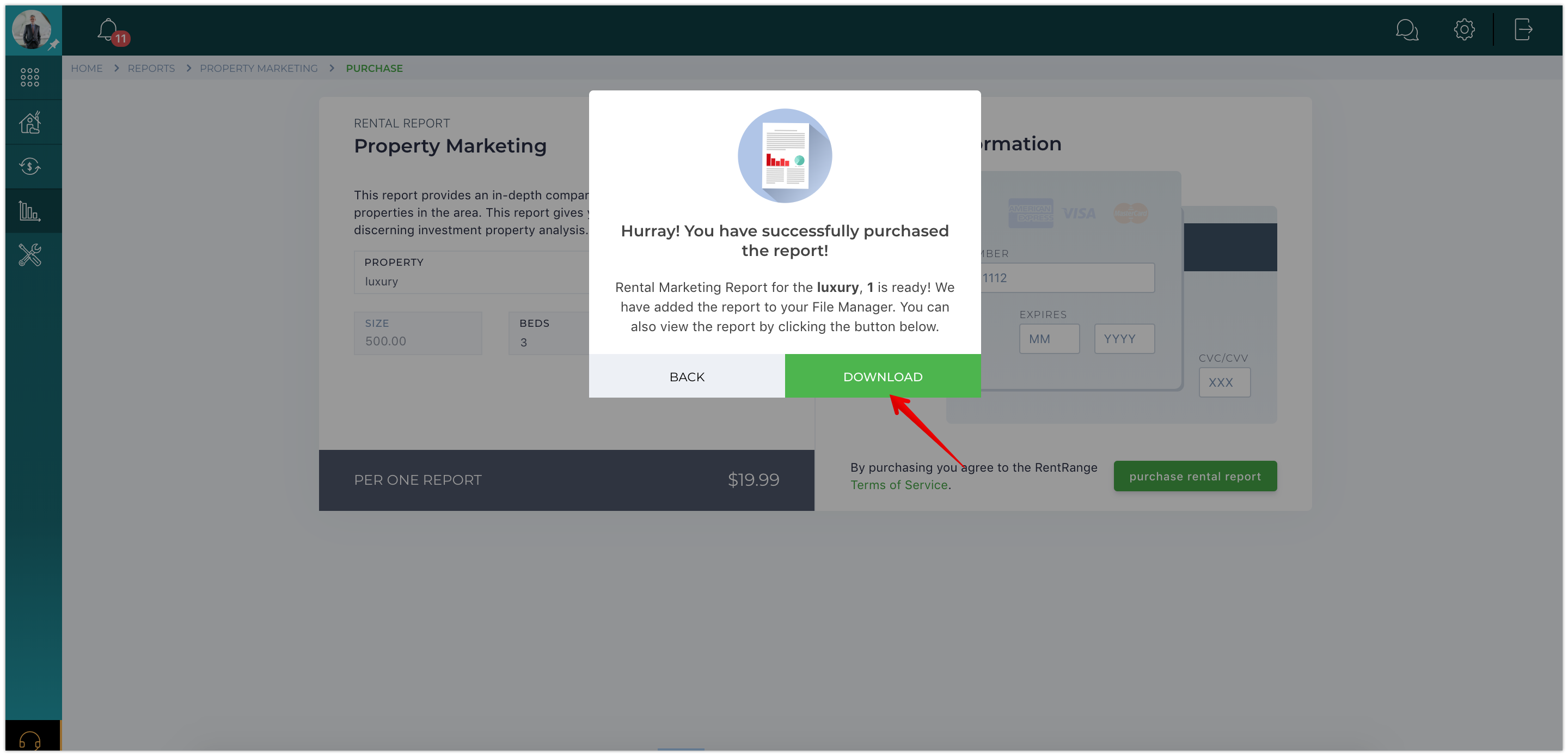Click the PURCHASE breadcrumb

375,68
